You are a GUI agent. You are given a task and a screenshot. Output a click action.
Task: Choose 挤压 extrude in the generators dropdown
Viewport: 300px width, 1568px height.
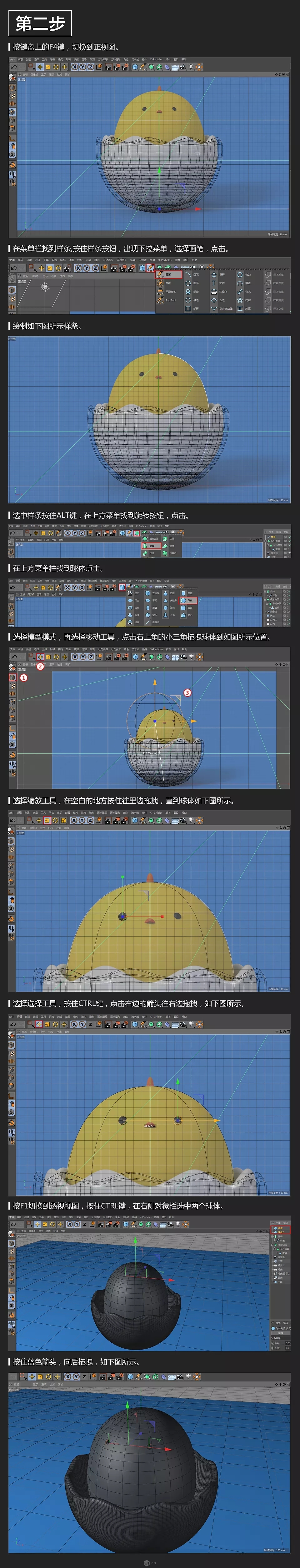click(169, 539)
